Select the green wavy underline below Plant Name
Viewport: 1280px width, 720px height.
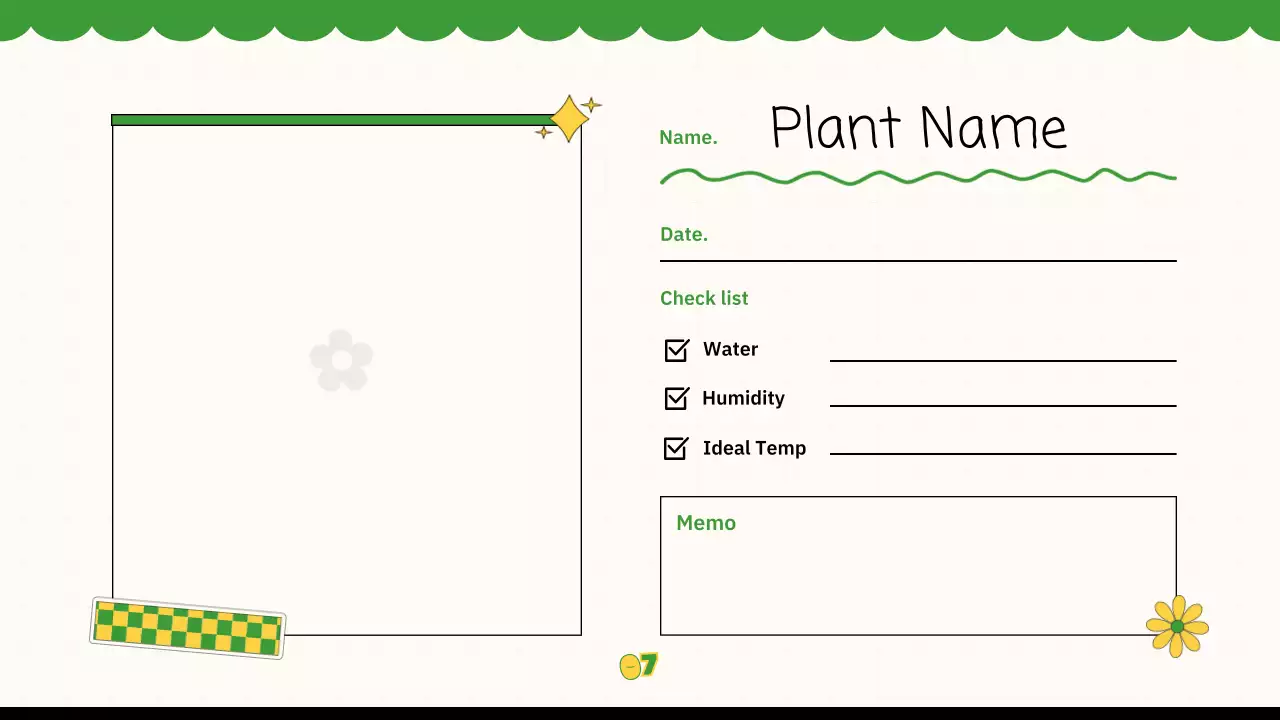click(918, 177)
